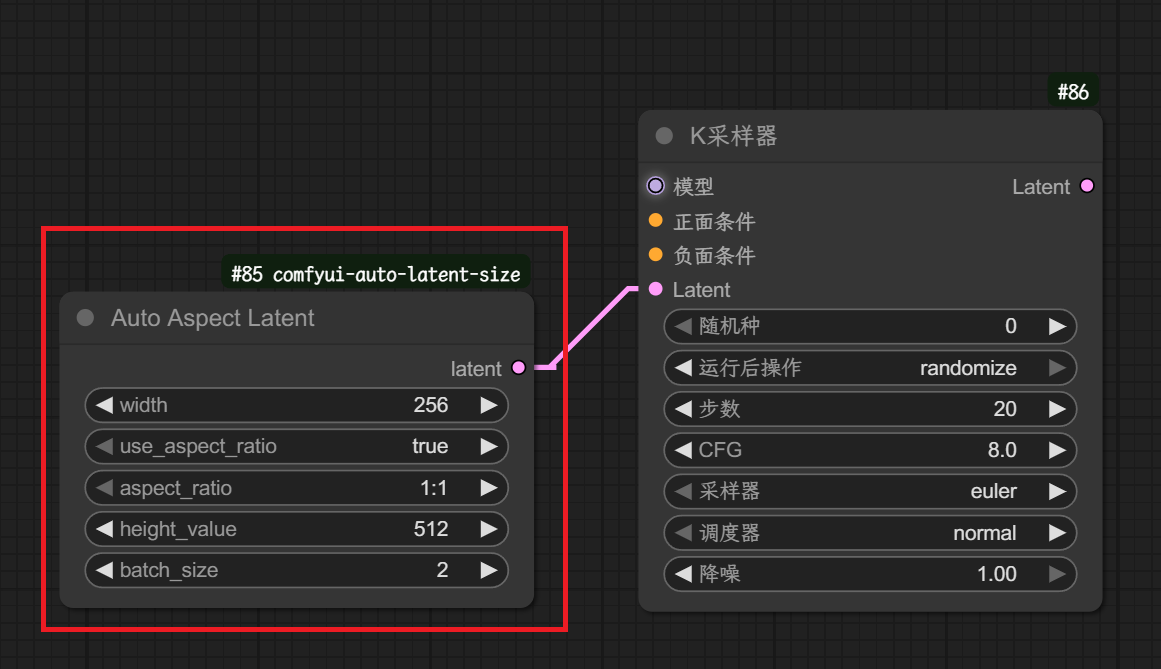Click the #86 node badge

tap(1073, 92)
